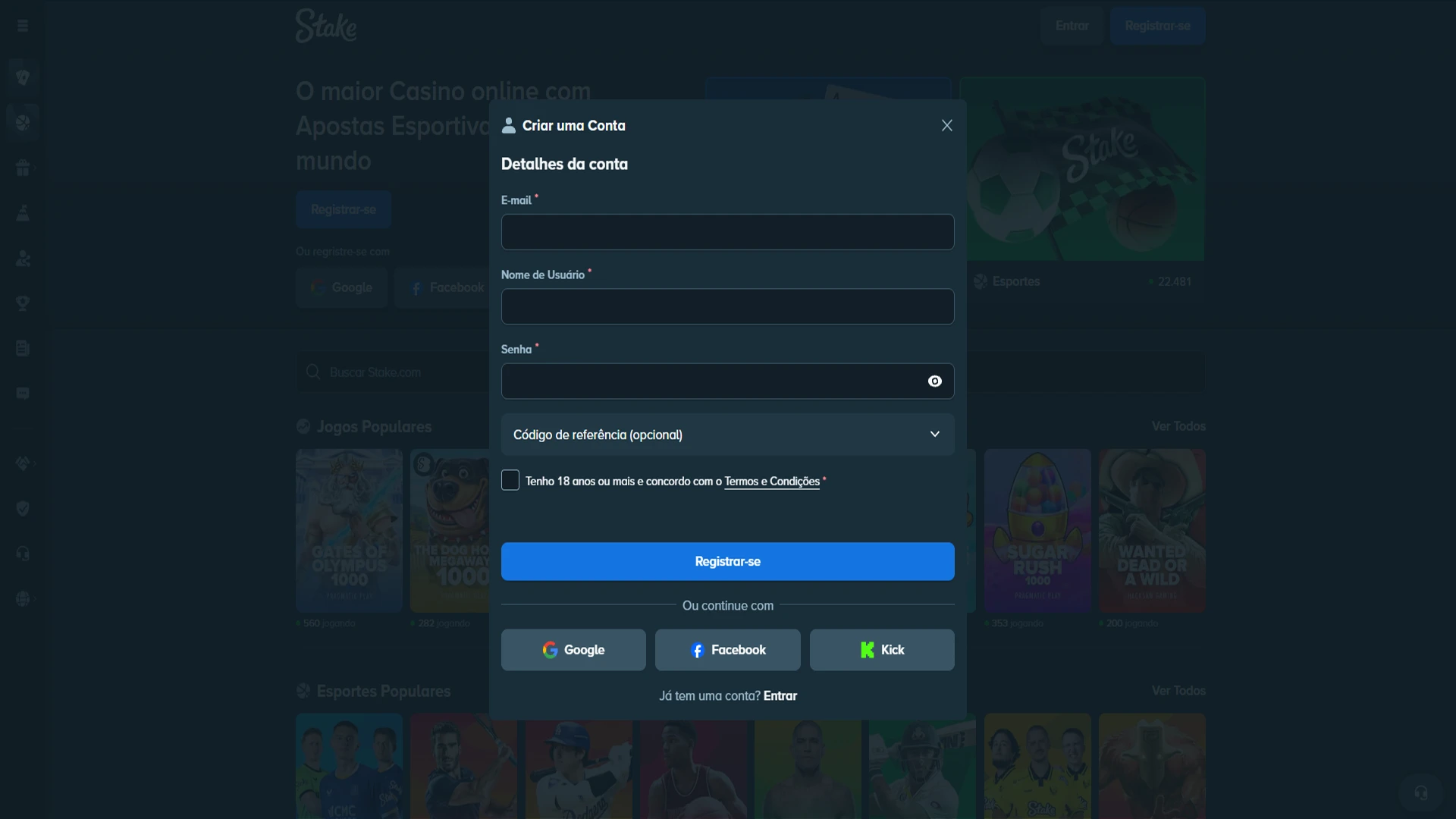Open the sponsorships handshake sidebar icon
The height and width of the screenshot is (819, 1456).
click(x=23, y=463)
